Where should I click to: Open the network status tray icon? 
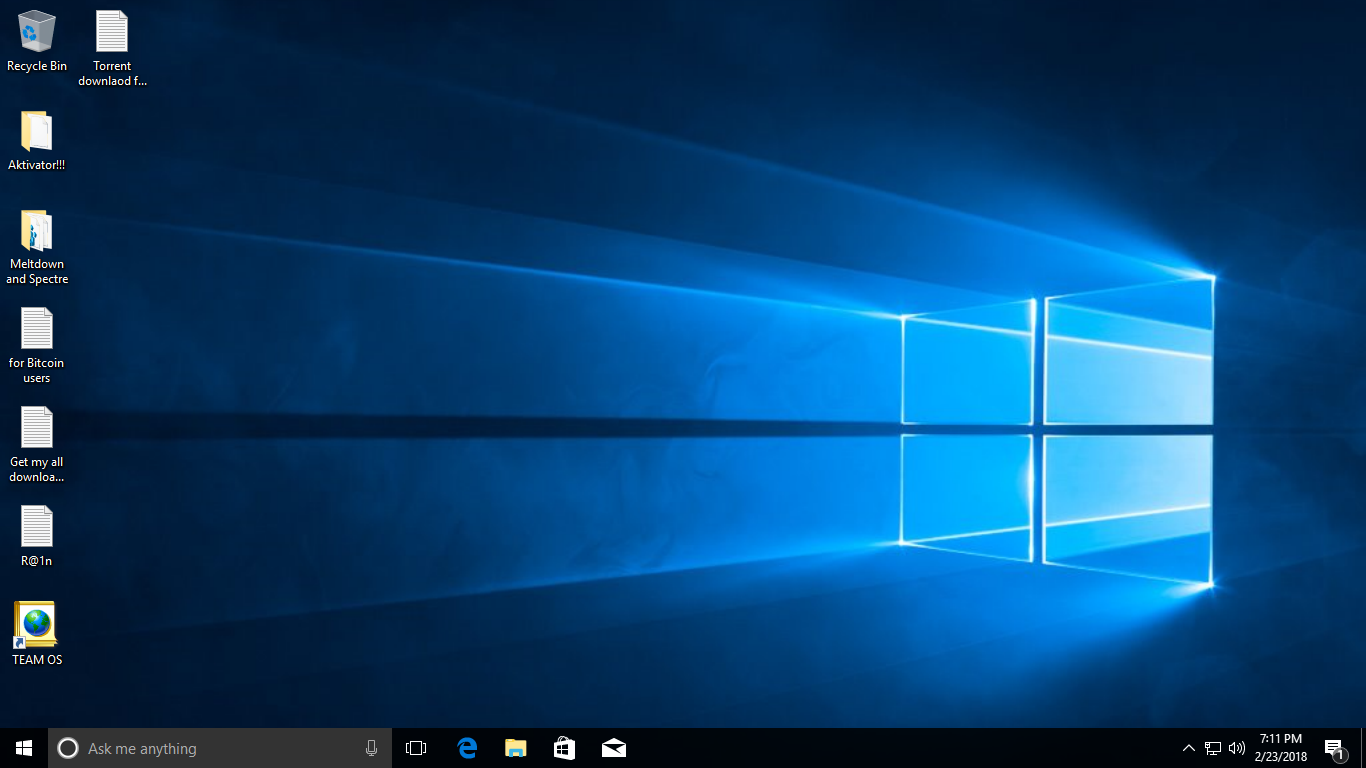point(1213,748)
